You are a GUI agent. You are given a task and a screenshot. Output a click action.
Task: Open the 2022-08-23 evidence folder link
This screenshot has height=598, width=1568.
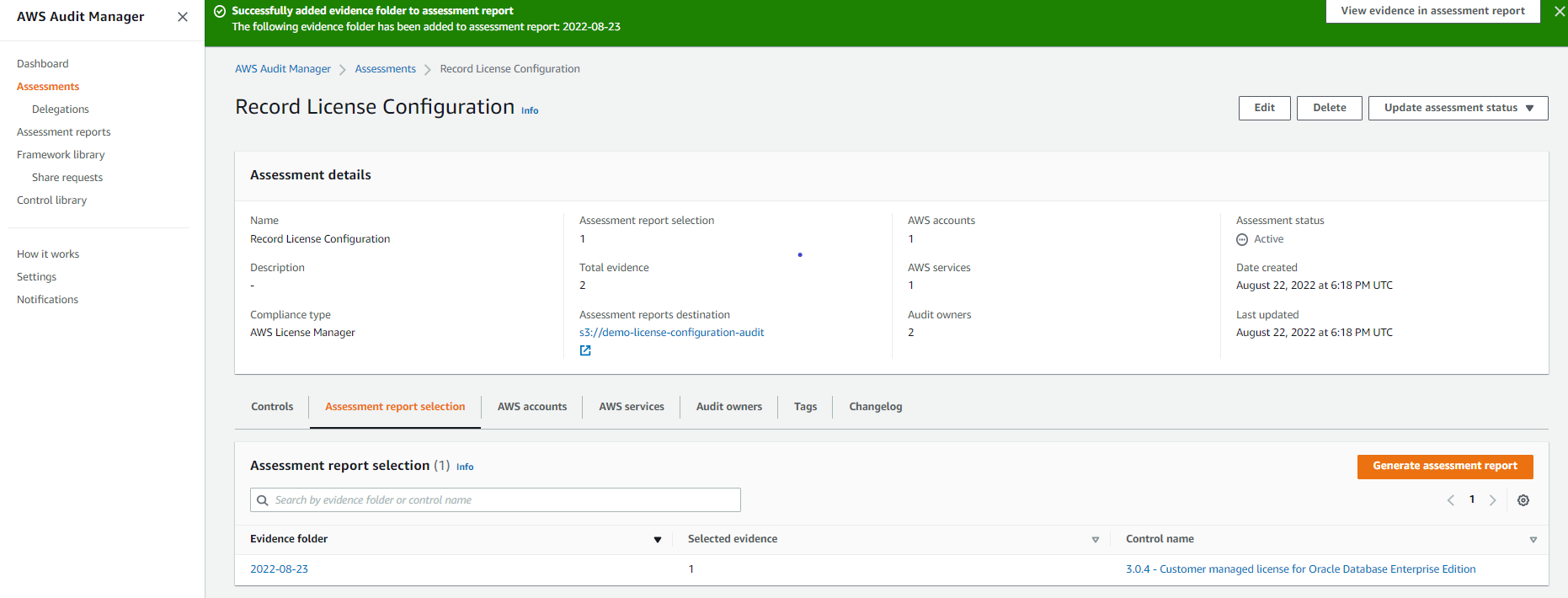(x=279, y=569)
